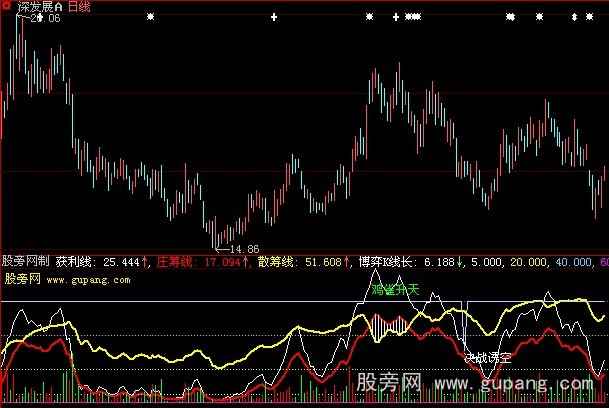Click the 20.000 indicator parameter
Viewport: 609px width, 408px height.
pos(527,262)
